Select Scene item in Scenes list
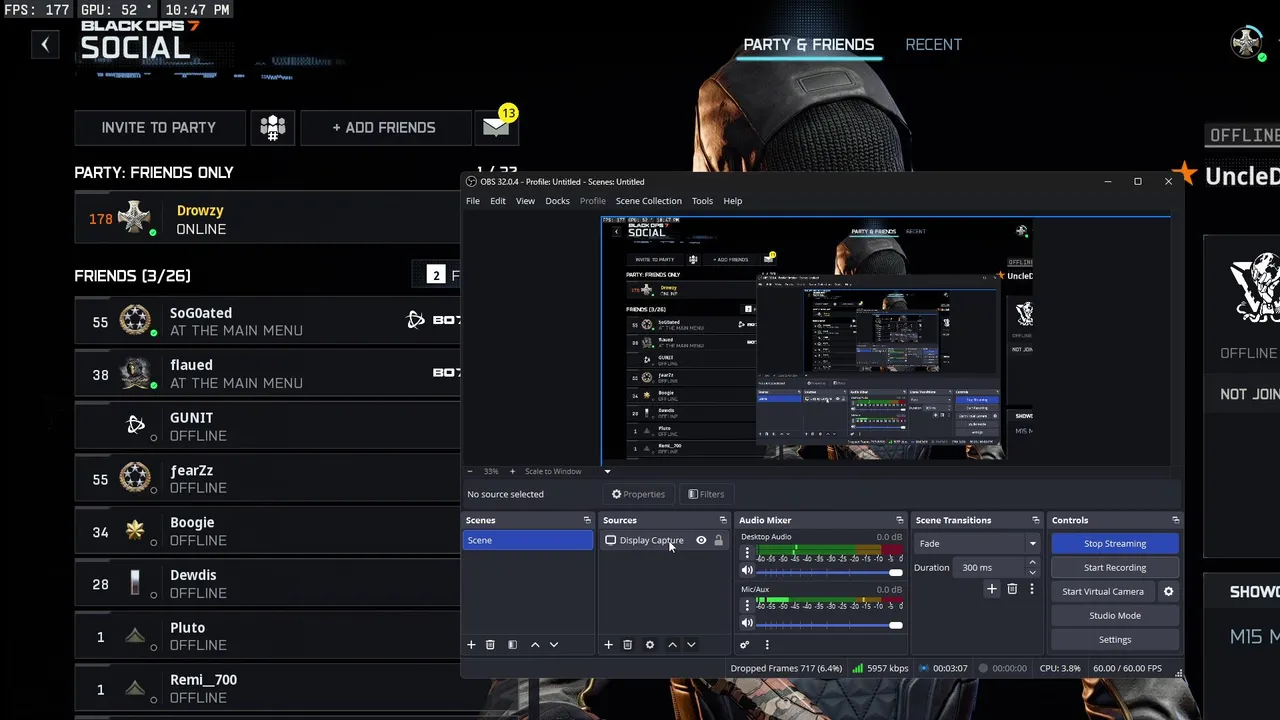This screenshot has height=720, width=1280. point(528,540)
